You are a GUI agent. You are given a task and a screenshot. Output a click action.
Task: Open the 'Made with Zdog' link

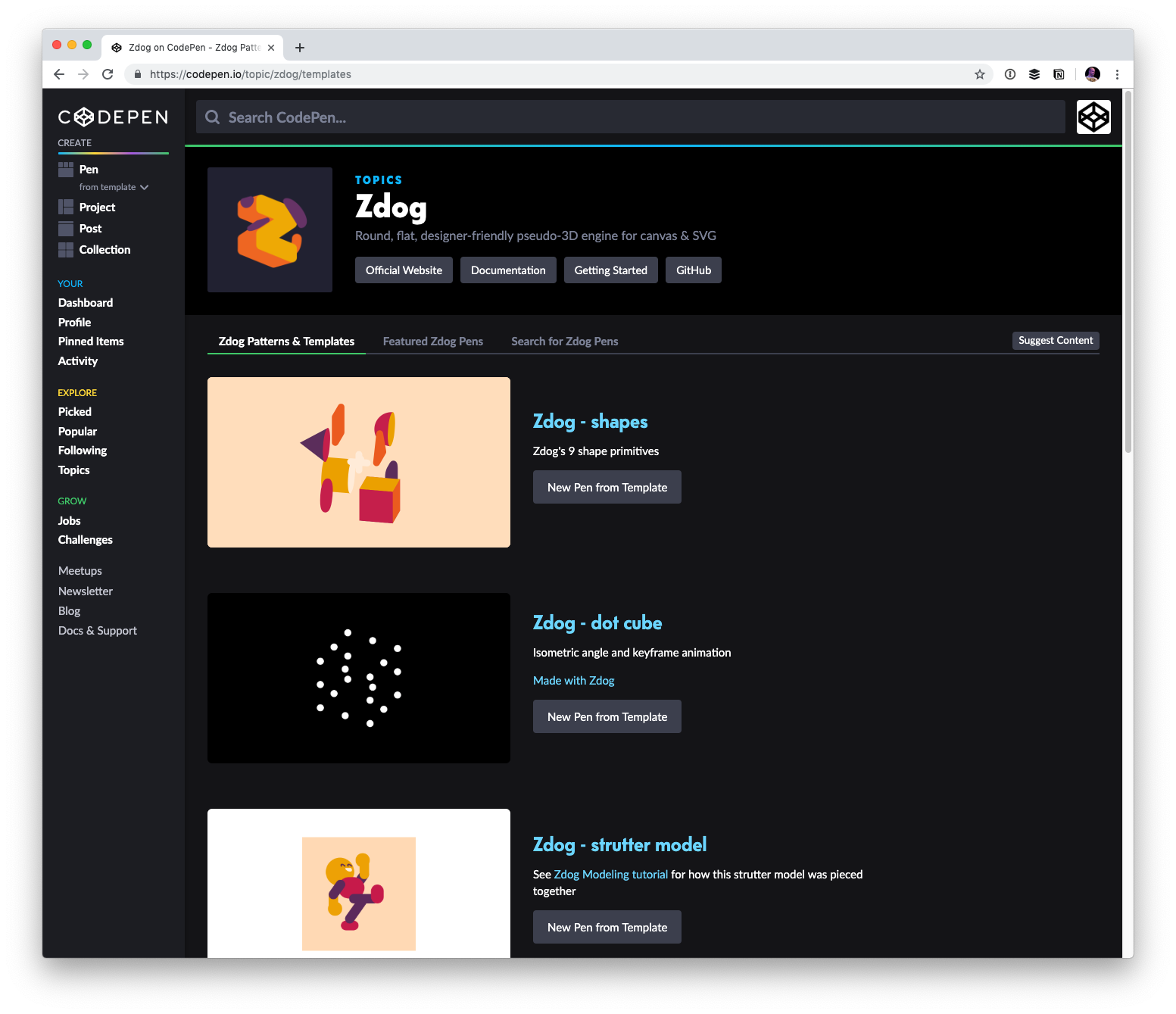click(574, 681)
